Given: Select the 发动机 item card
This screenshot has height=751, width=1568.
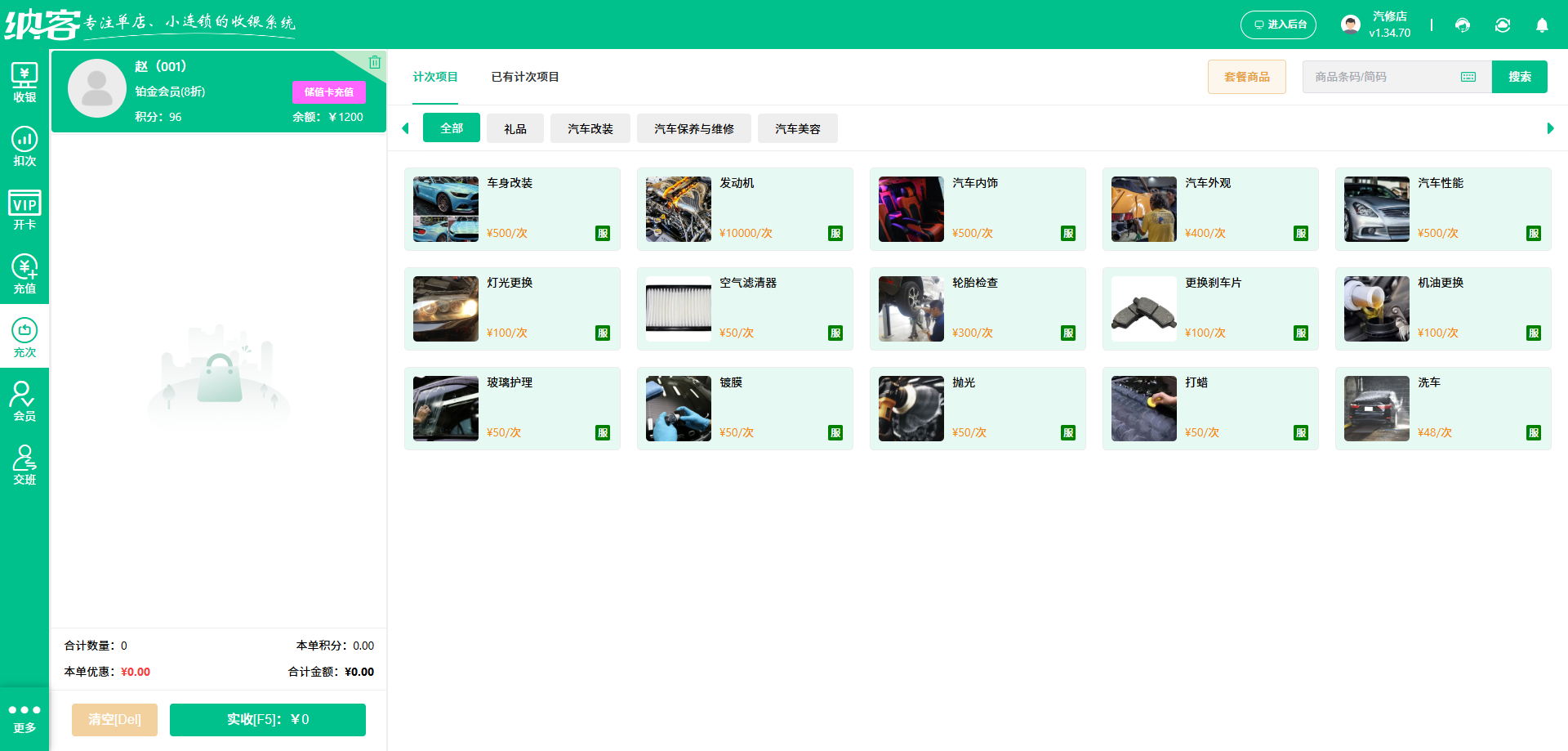Looking at the screenshot, I should point(745,209).
